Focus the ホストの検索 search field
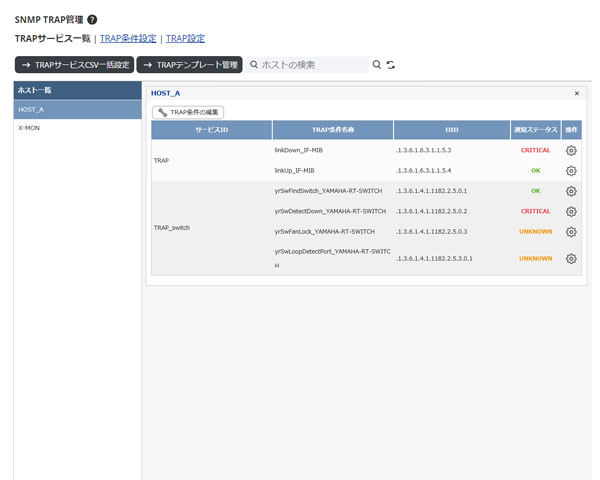Screen dimensions: 600x480 (x=307, y=65)
